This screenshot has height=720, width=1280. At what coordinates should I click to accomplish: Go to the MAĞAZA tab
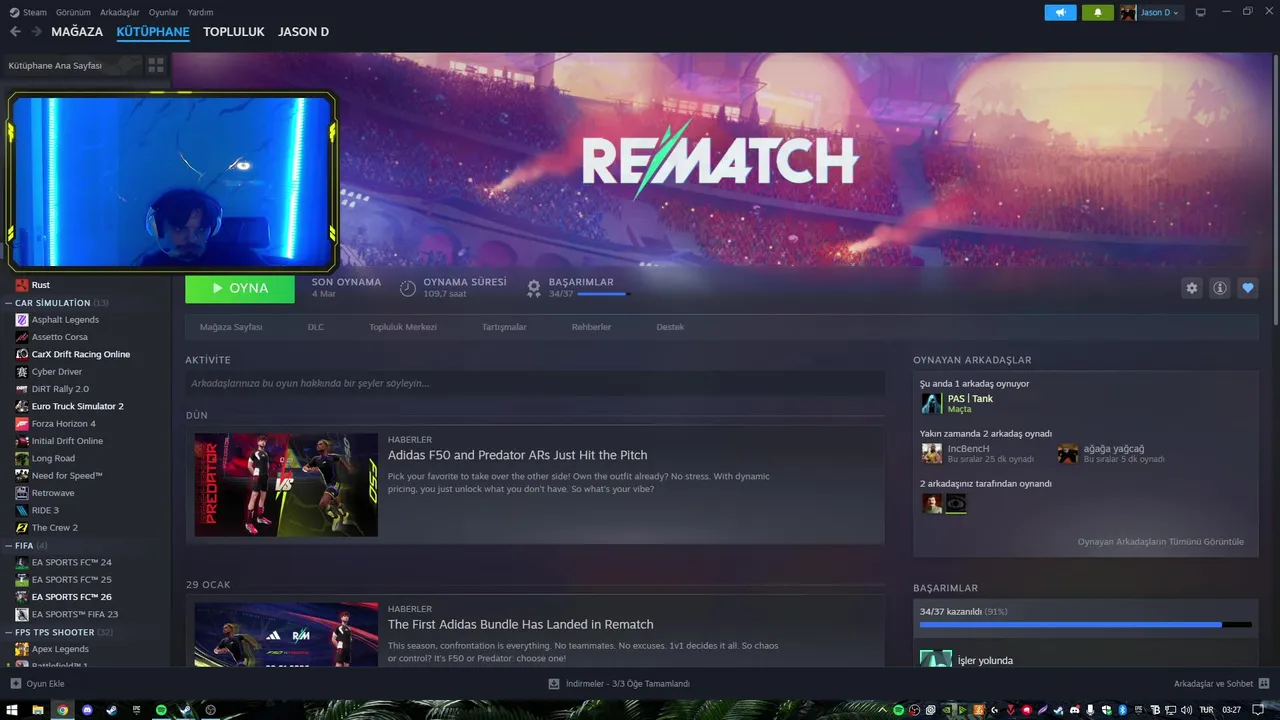[77, 32]
